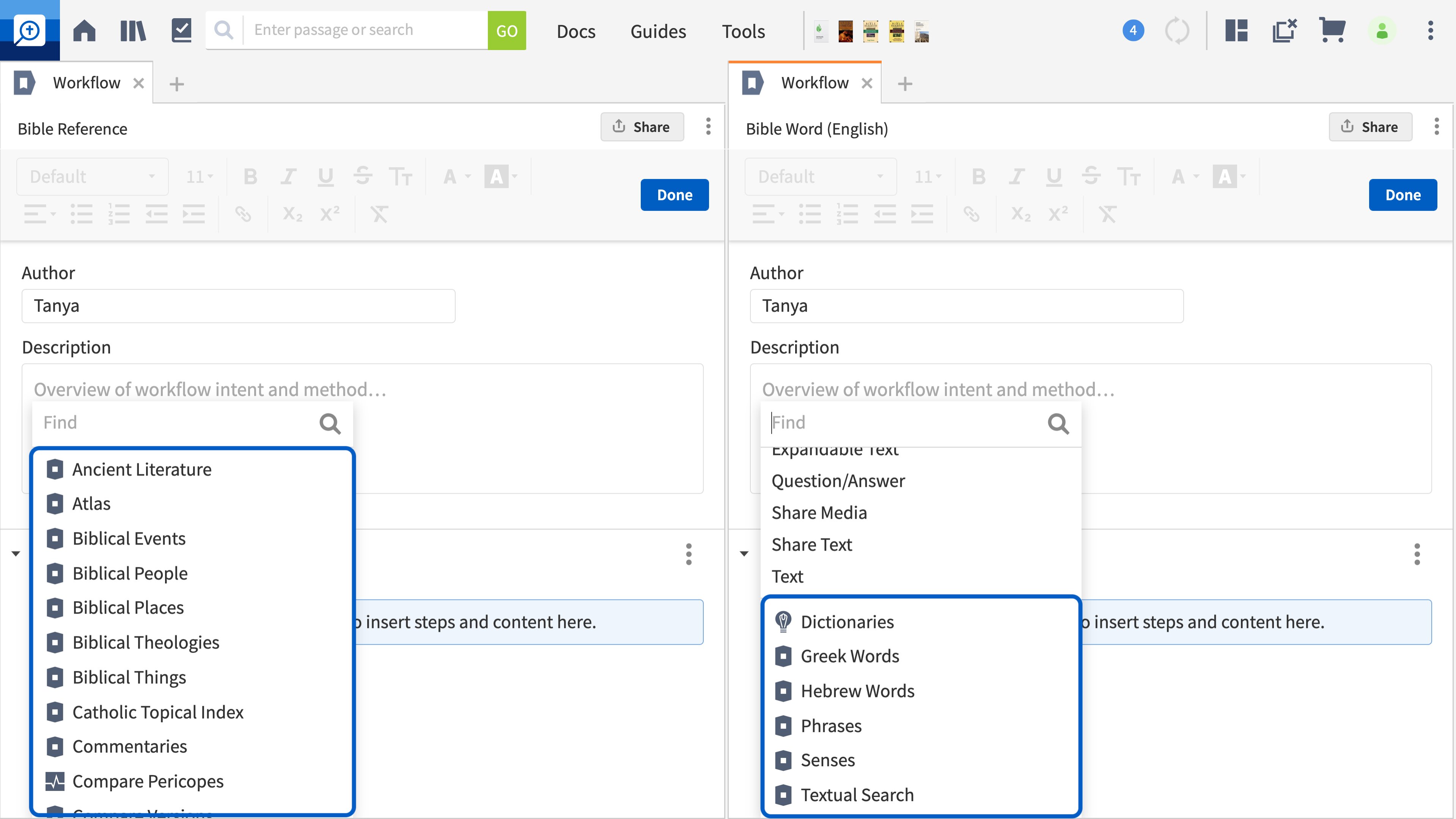Click the Done button on Bible Reference

(x=674, y=194)
